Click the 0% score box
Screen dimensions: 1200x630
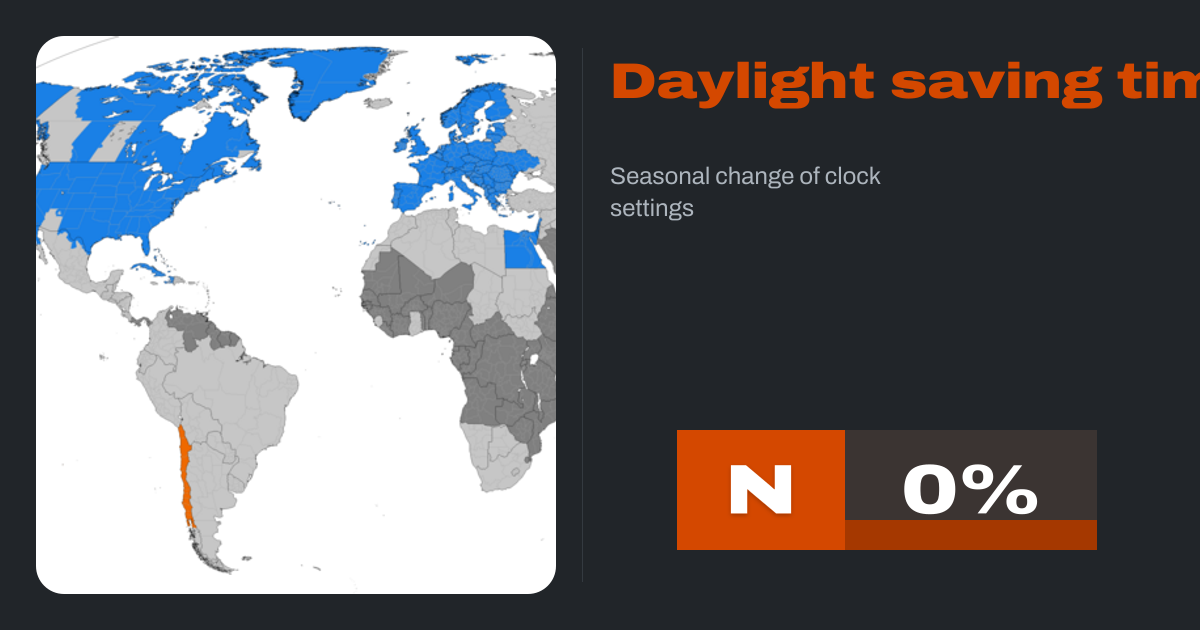pyautogui.click(x=970, y=476)
